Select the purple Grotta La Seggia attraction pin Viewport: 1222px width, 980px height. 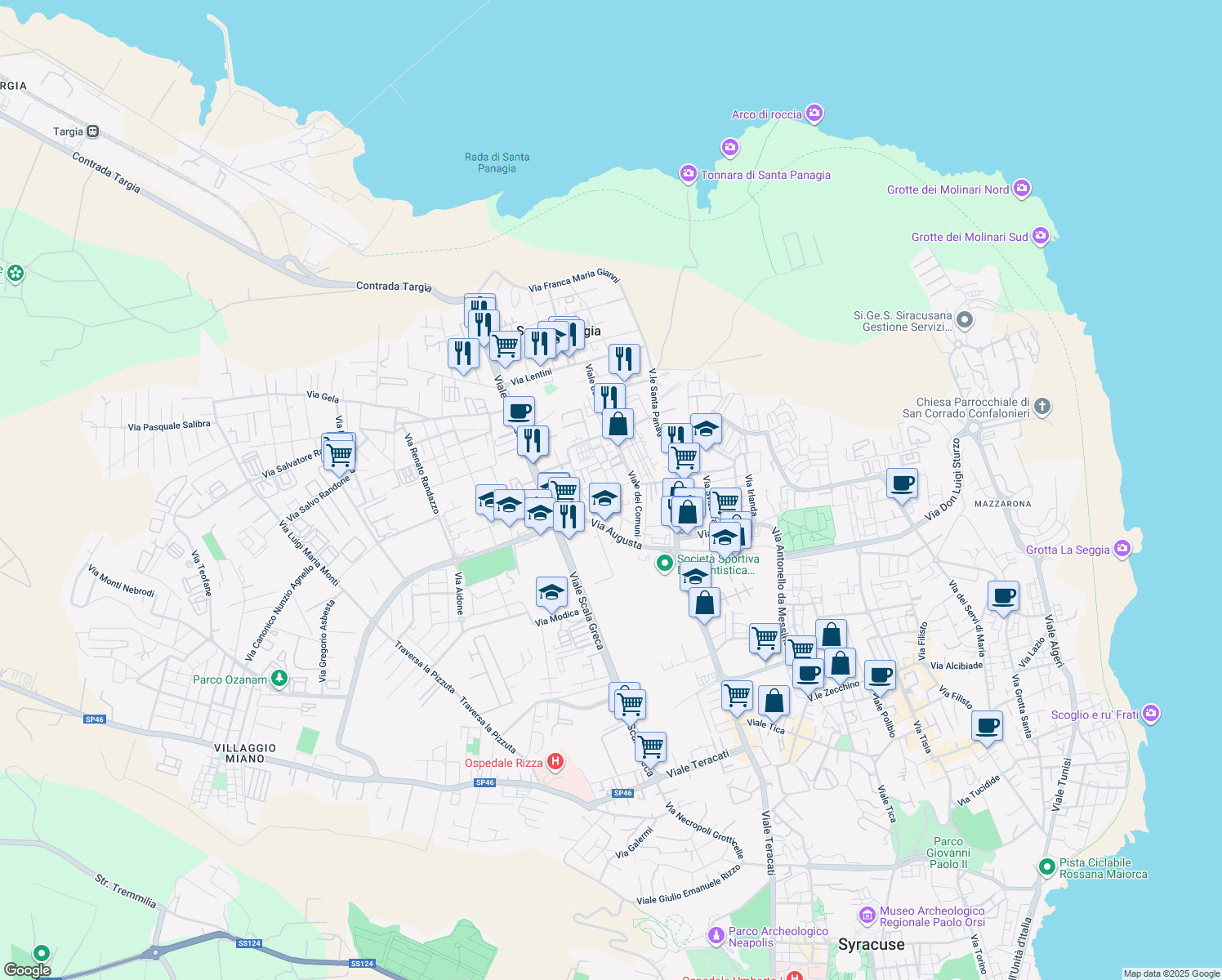pyautogui.click(x=1124, y=549)
